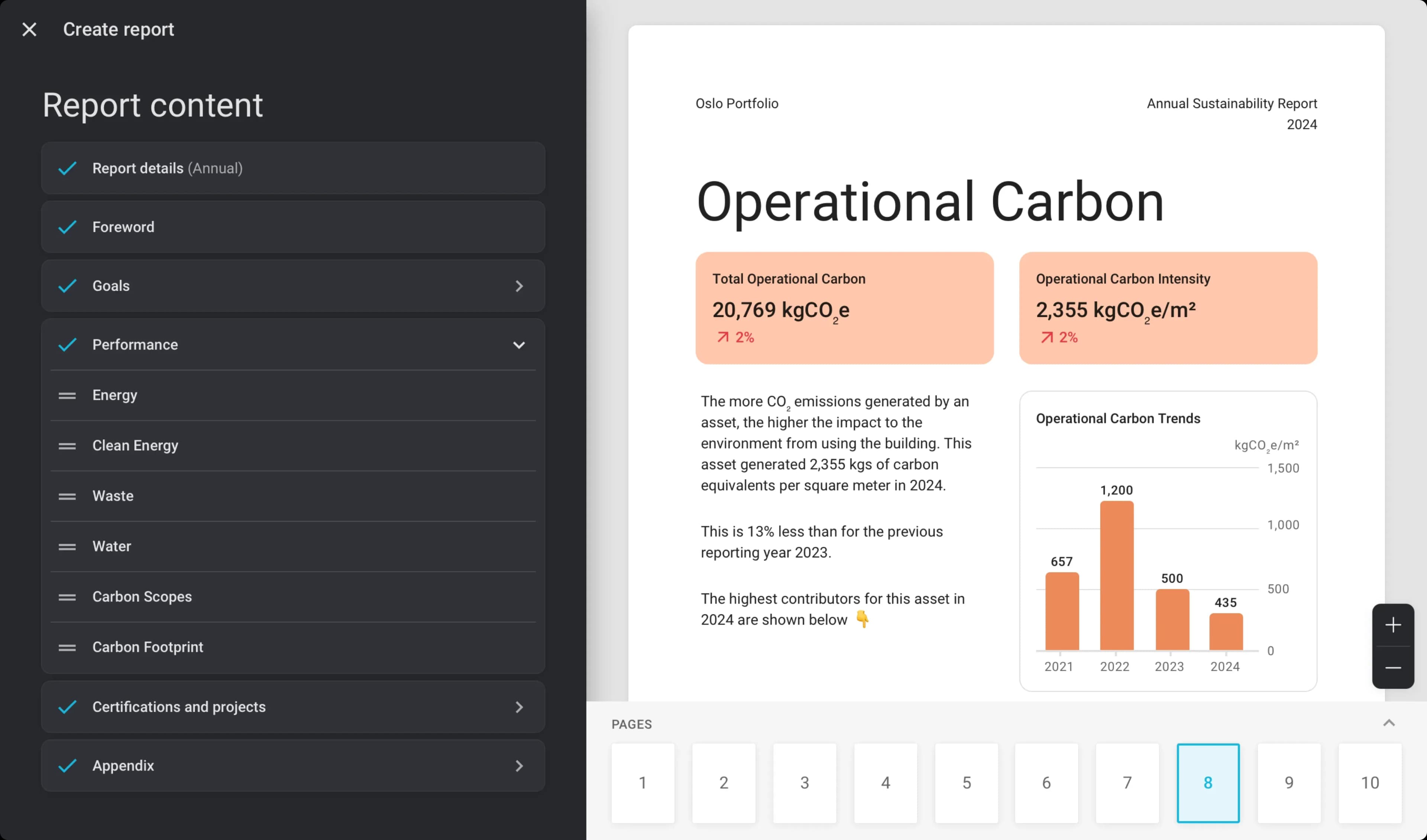Go to page 2 thumbnail
1427x840 pixels.
click(724, 784)
